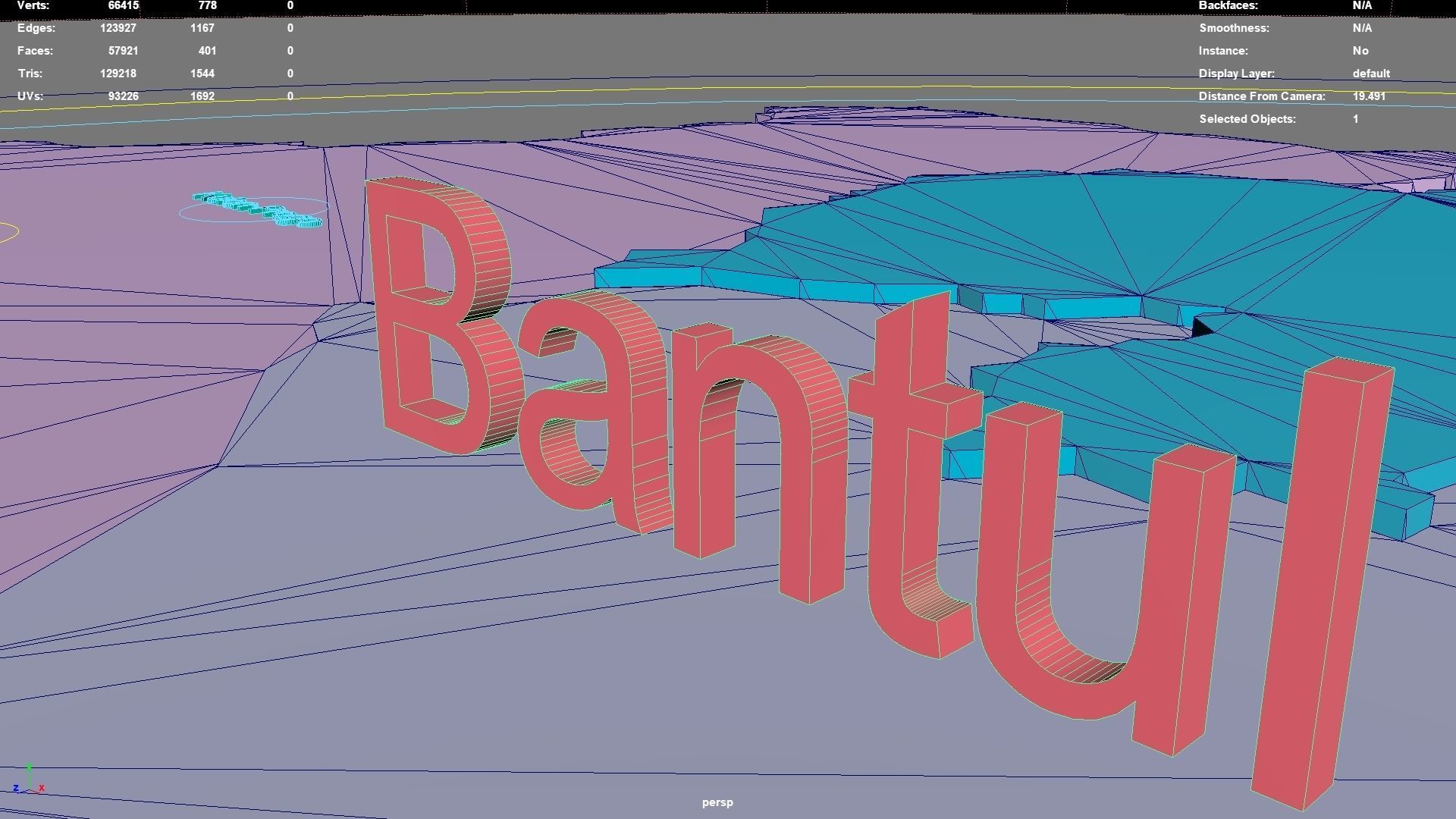This screenshot has height=819, width=1456.
Task: Click the Smoothness: label
Action: [1234, 28]
